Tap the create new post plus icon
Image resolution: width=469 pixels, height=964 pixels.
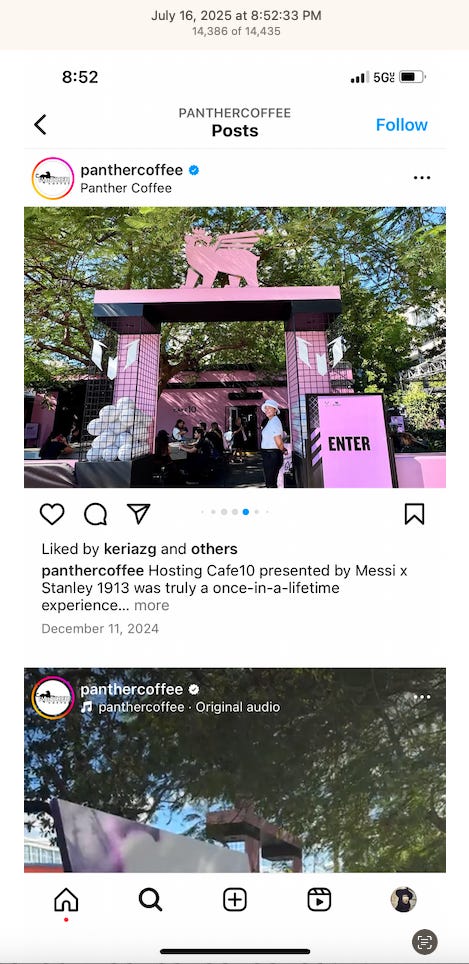click(235, 899)
